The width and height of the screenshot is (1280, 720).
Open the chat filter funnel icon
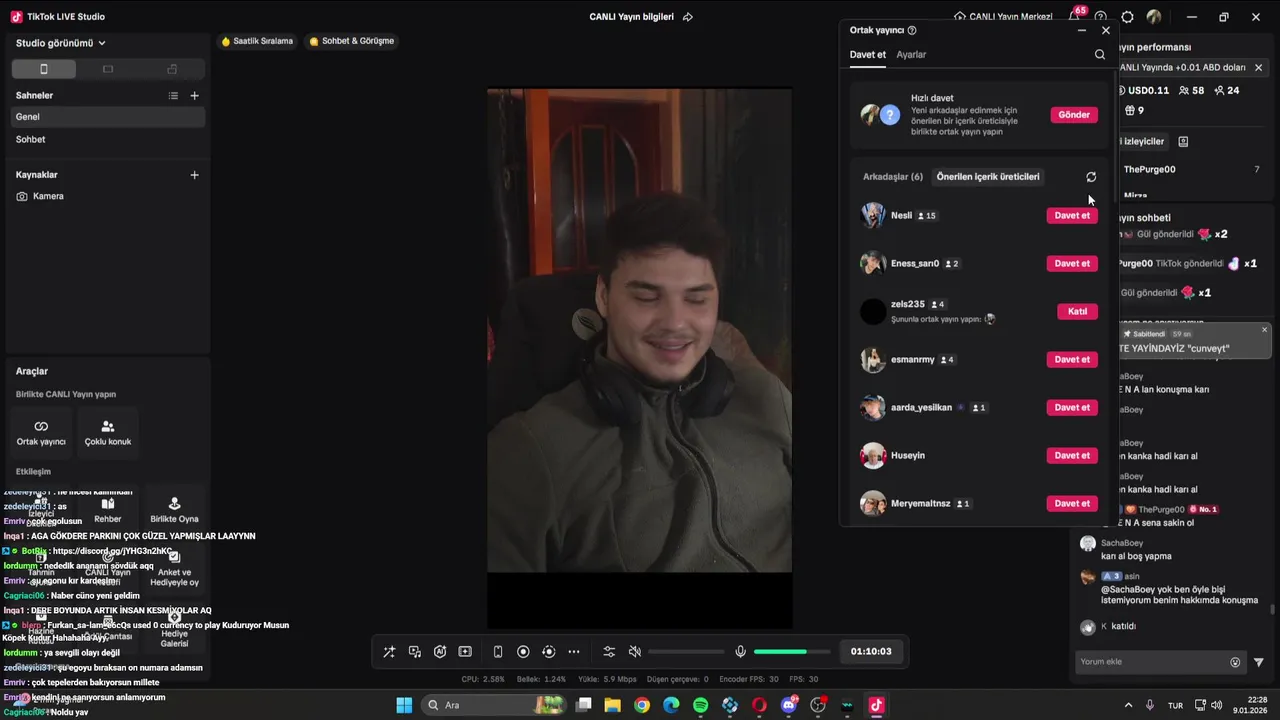coord(1259,662)
